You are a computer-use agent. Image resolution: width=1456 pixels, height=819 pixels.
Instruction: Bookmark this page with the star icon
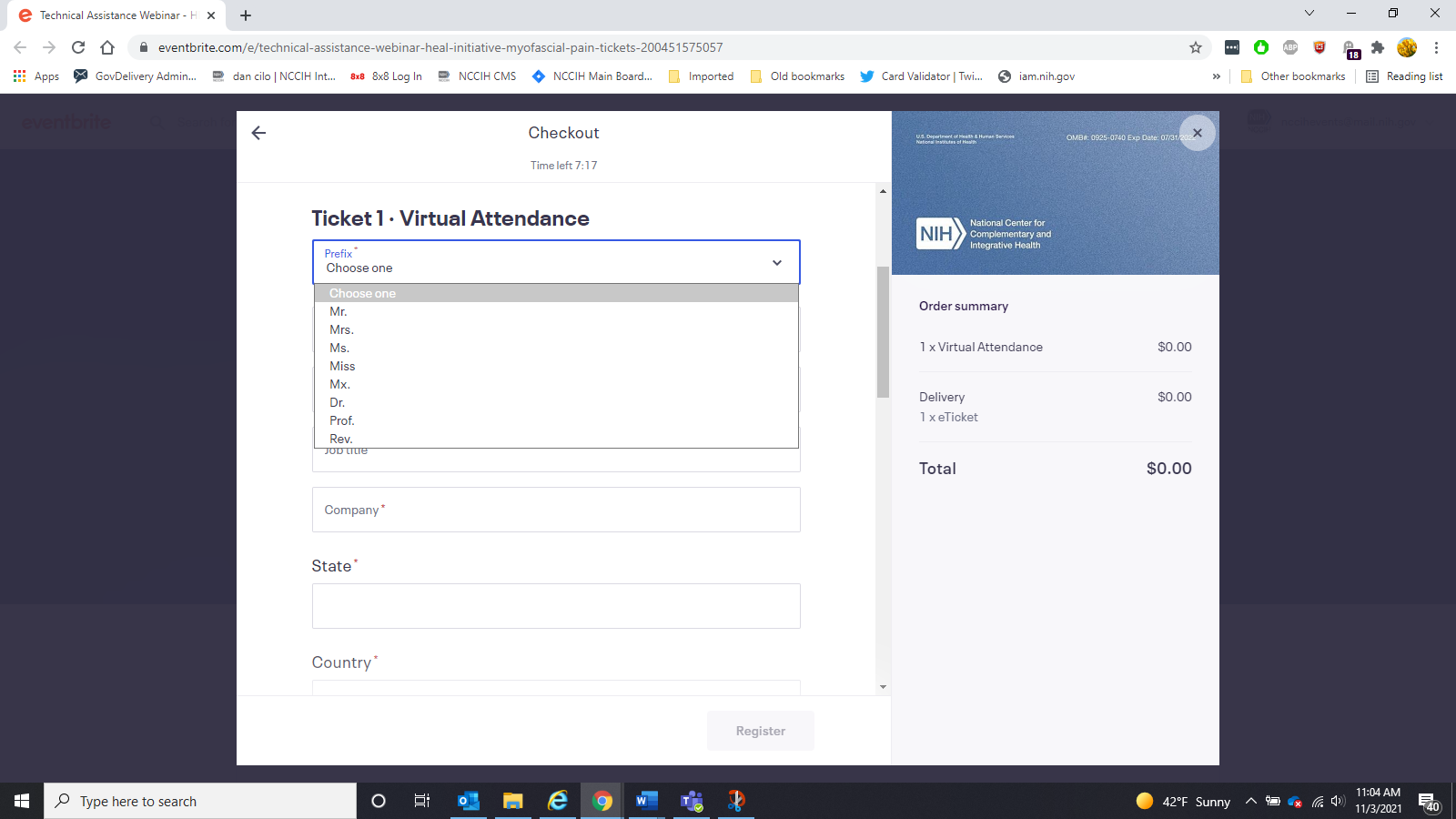coord(1196,47)
